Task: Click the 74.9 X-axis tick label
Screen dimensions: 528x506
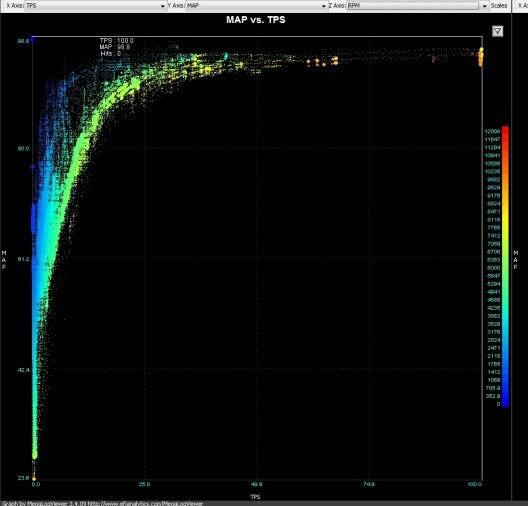Action: (369, 484)
